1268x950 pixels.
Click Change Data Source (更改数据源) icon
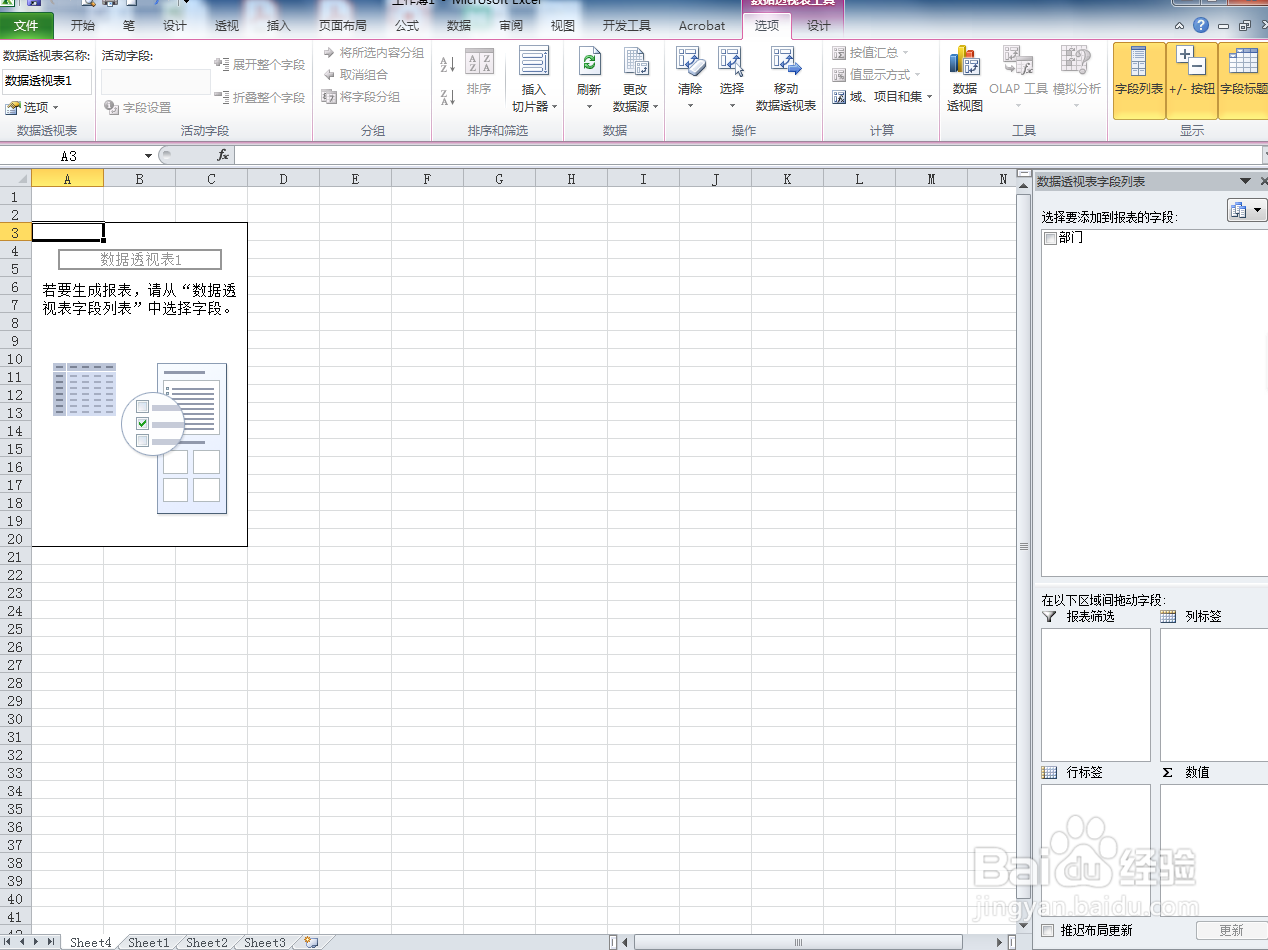pyautogui.click(x=635, y=64)
